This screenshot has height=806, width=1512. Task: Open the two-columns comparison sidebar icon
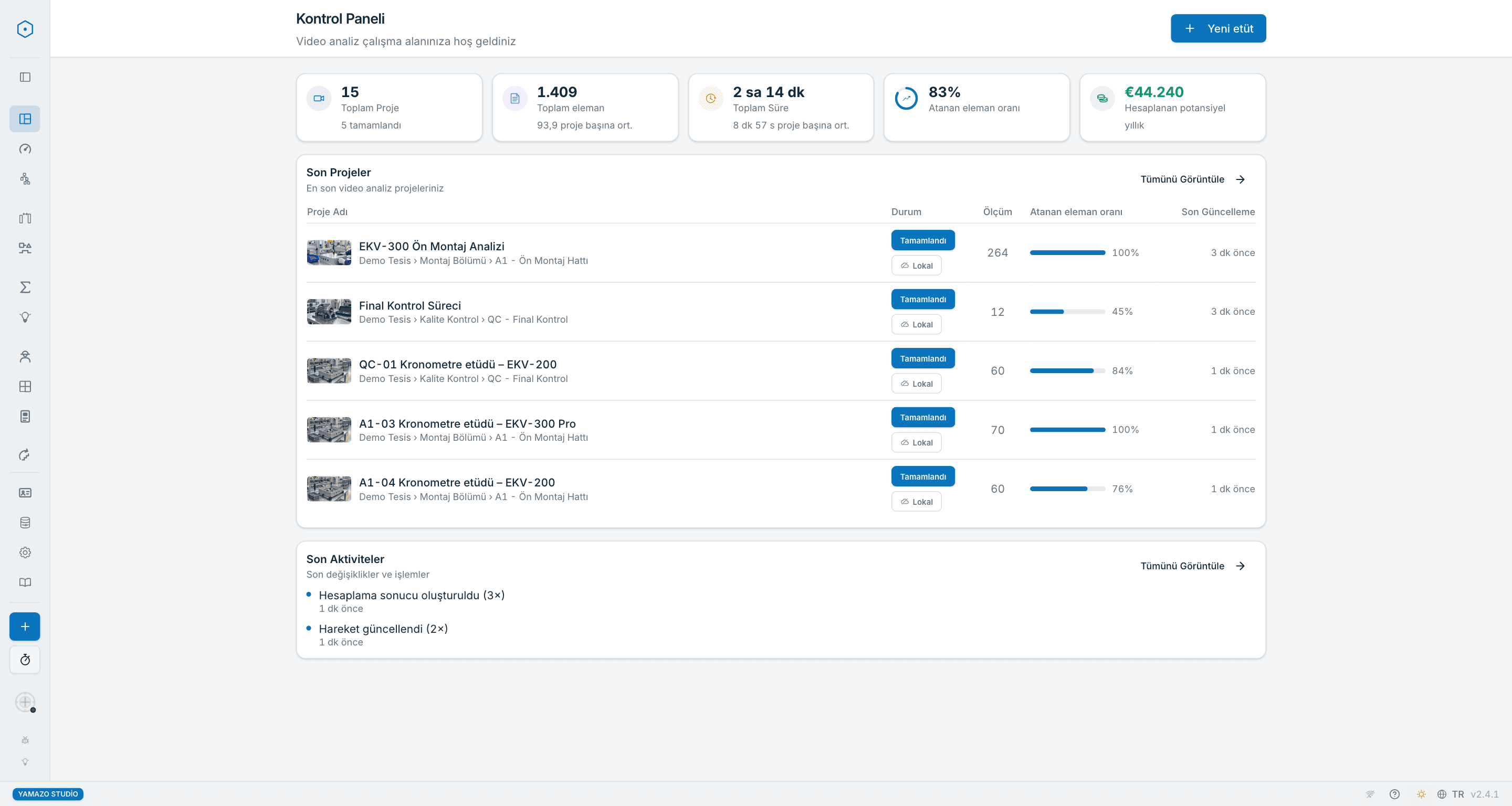[x=25, y=218]
